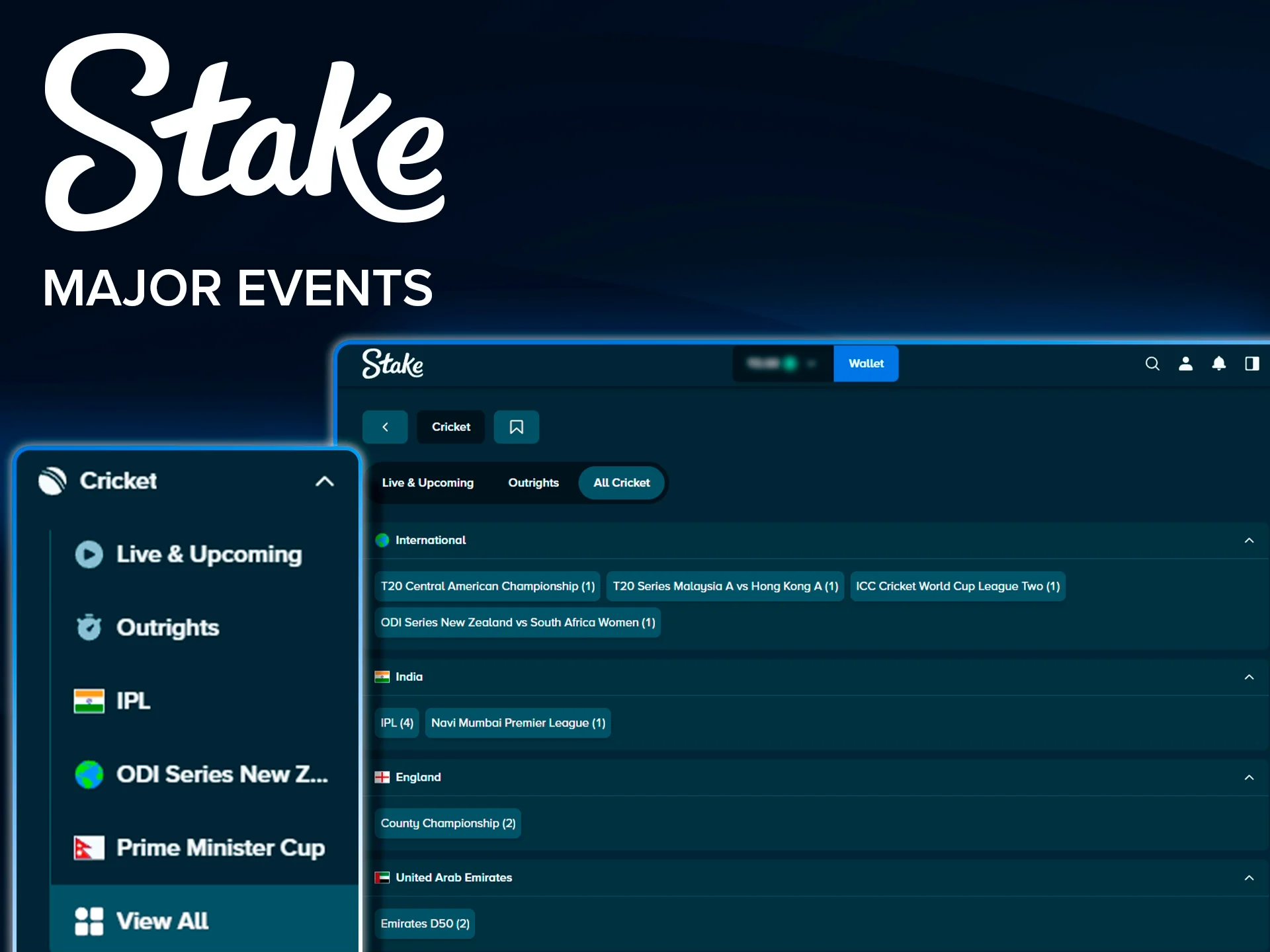Click the cricket ball icon in sidebar

click(x=52, y=481)
